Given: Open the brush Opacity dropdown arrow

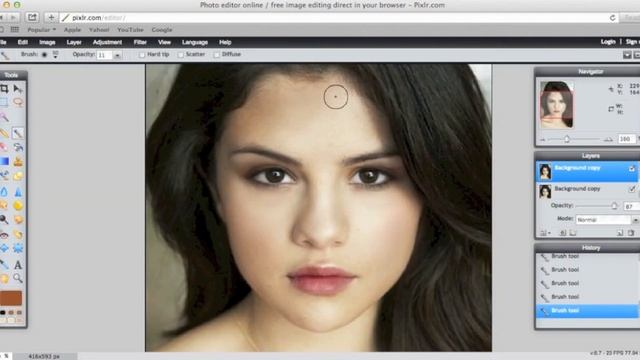Looking at the screenshot, I should point(117,55).
